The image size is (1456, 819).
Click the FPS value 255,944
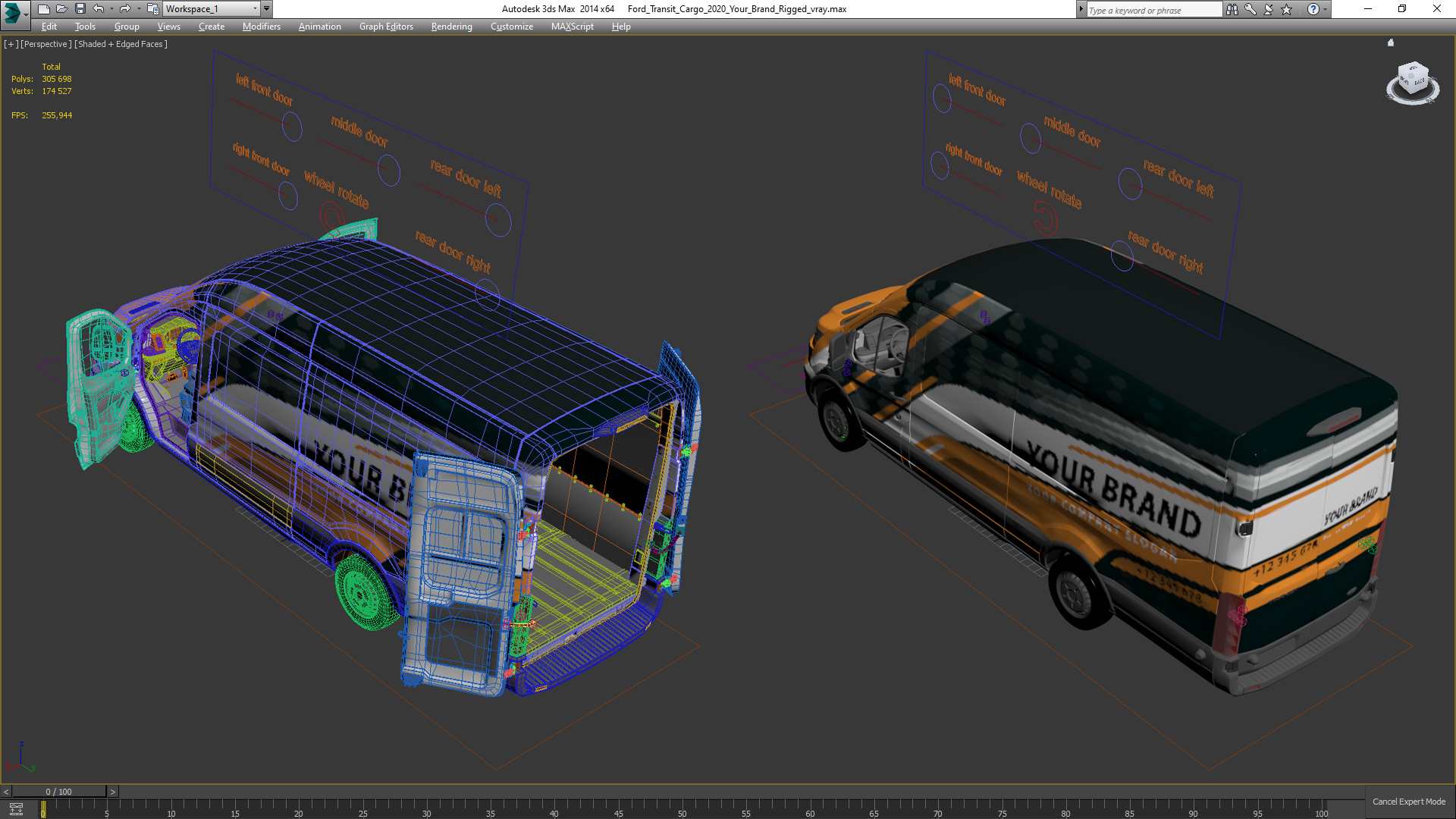coord(57,115)
